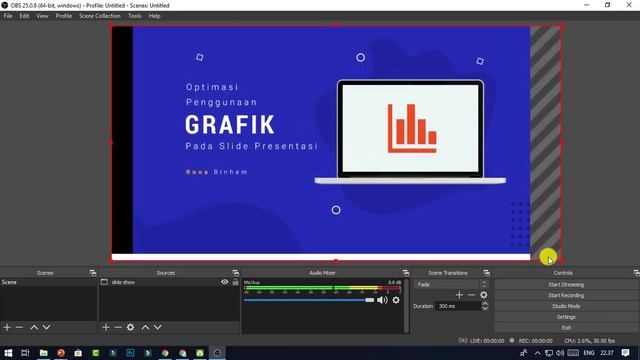Open the View menu
The width and height of the screenshot is (640, 360).
pos(42,16)
